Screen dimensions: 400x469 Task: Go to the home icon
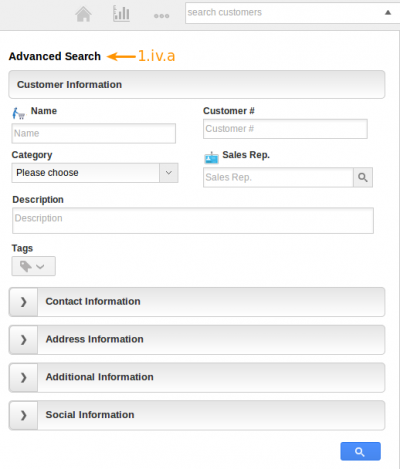tap(83, 14)
